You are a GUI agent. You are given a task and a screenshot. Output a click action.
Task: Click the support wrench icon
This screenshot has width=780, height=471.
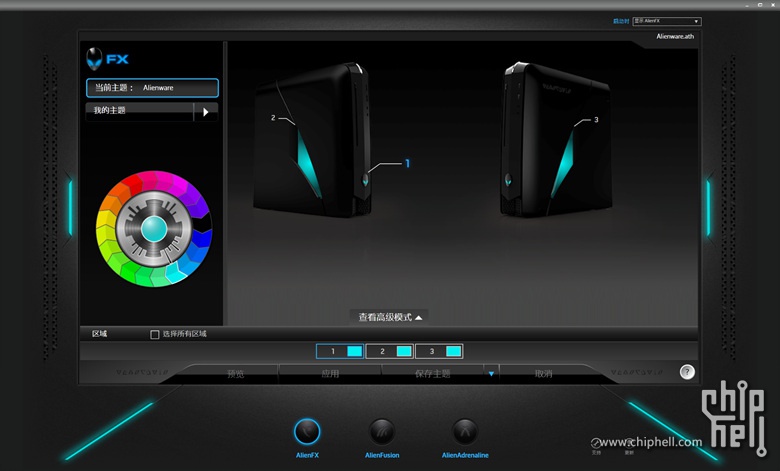coord(595,443)
